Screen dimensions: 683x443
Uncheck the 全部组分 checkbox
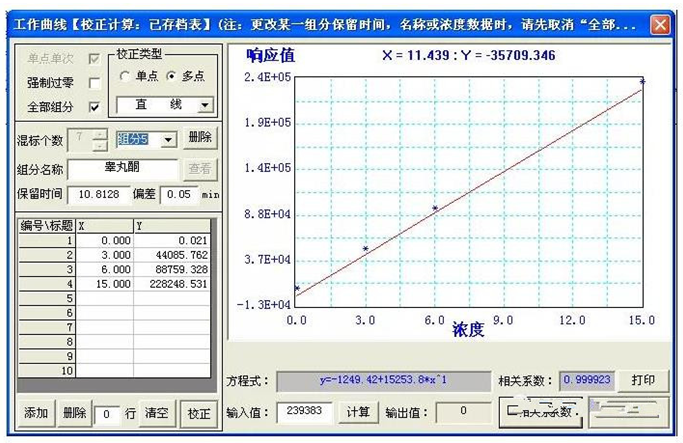94,107
